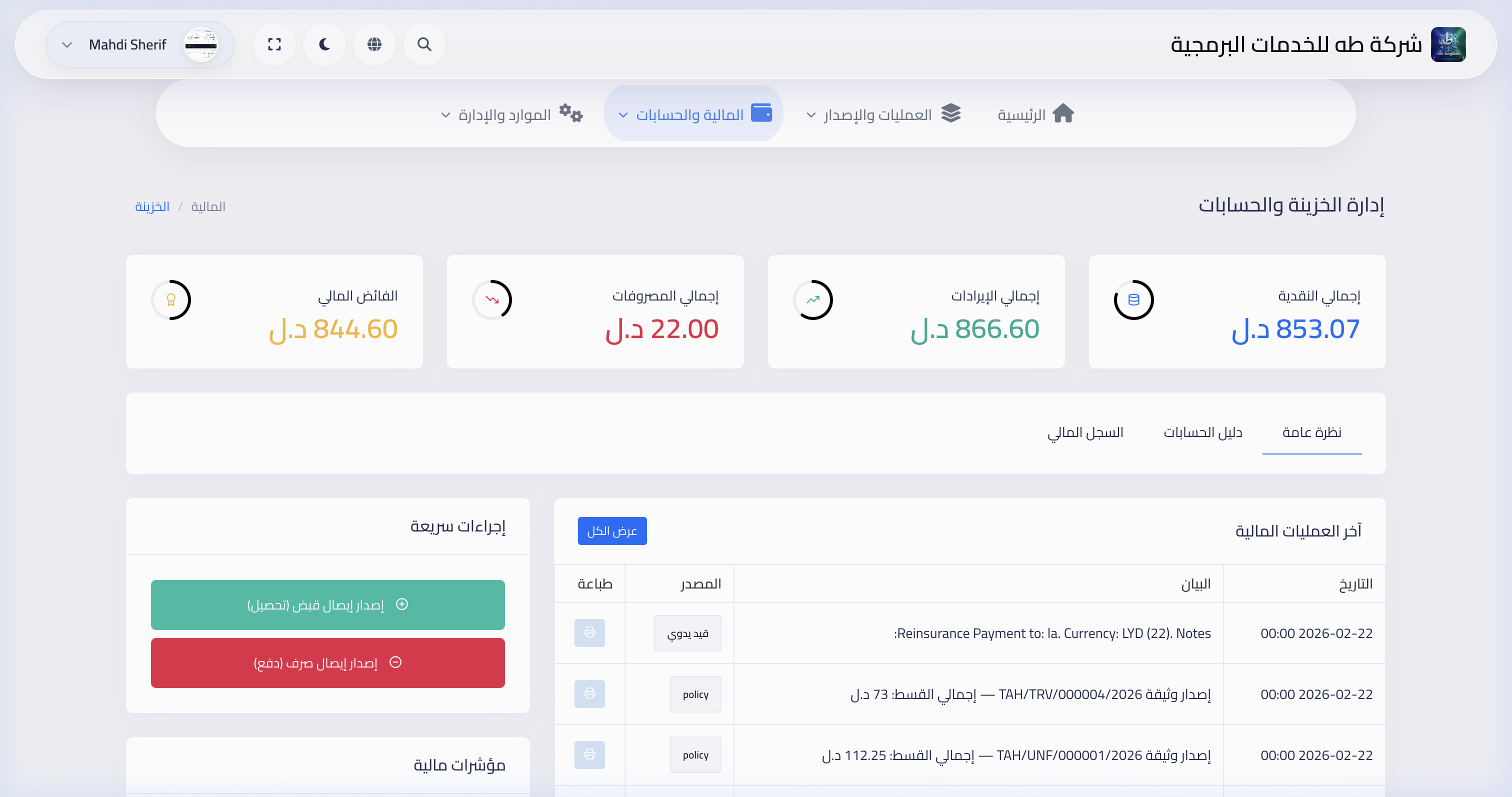Click the green إصدار إيصال قبض button

327,604
